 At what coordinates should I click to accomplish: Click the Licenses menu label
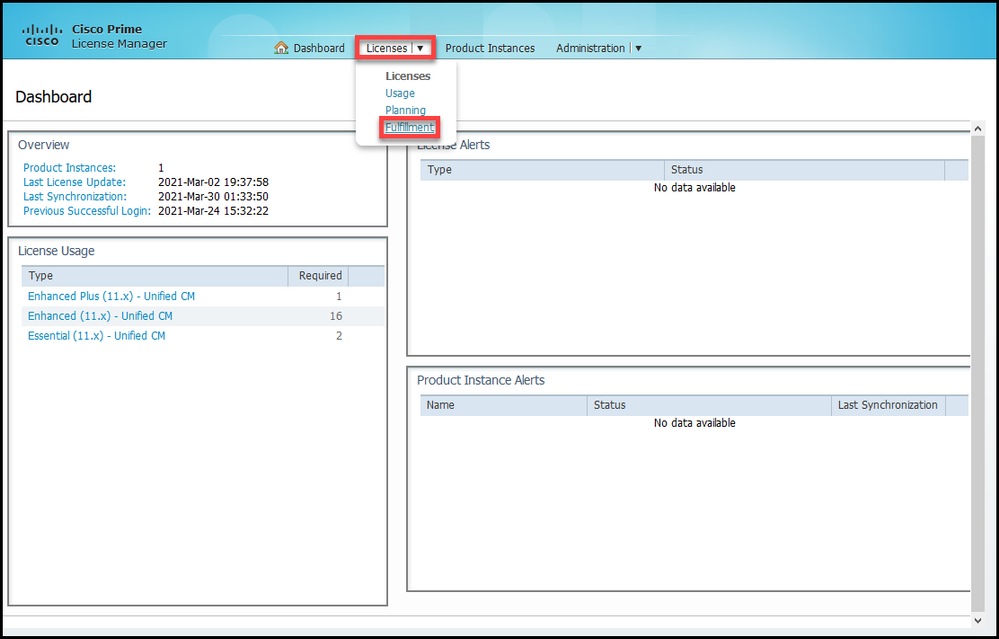point(387,48)
